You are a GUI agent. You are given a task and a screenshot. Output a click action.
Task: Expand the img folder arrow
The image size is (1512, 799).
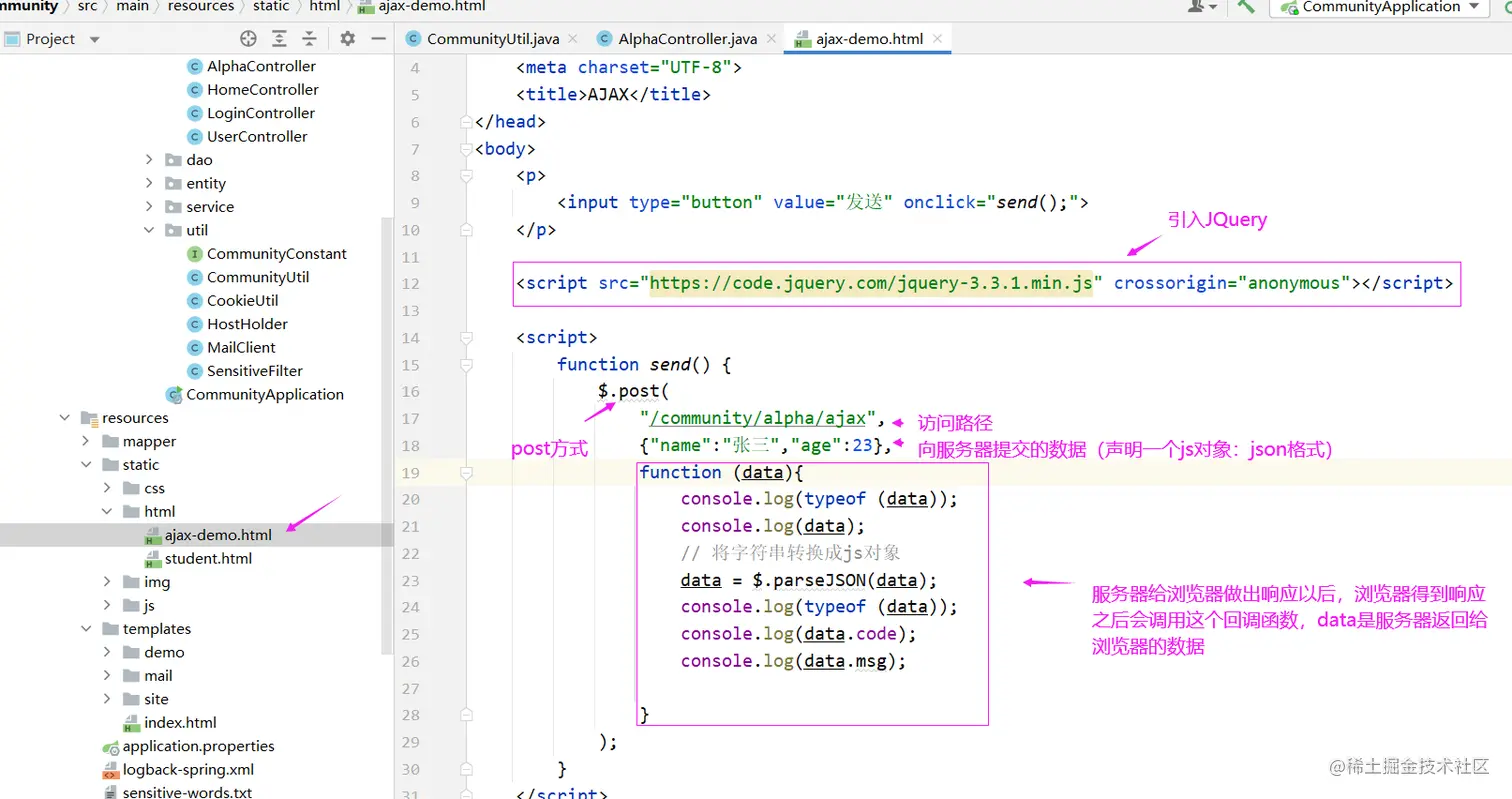[107, 582]
